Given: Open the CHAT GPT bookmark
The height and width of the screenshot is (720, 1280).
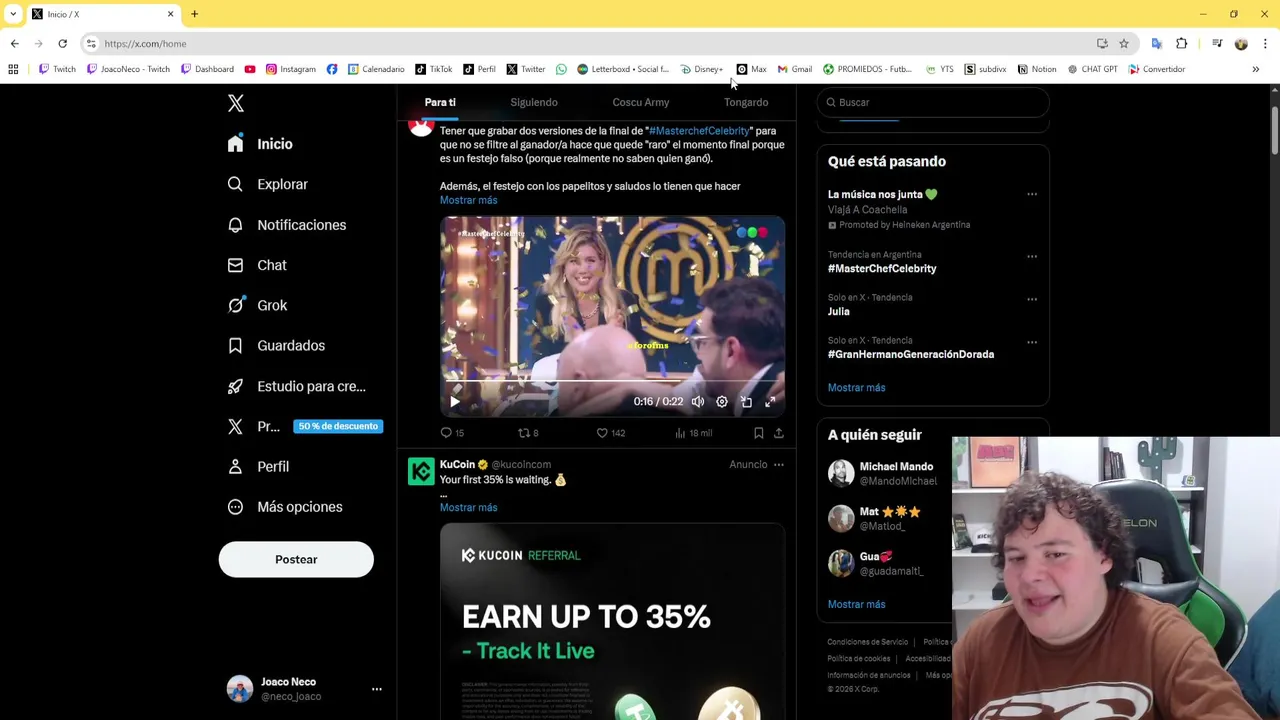Looking at the screenshot, I should coord(1092,69).
